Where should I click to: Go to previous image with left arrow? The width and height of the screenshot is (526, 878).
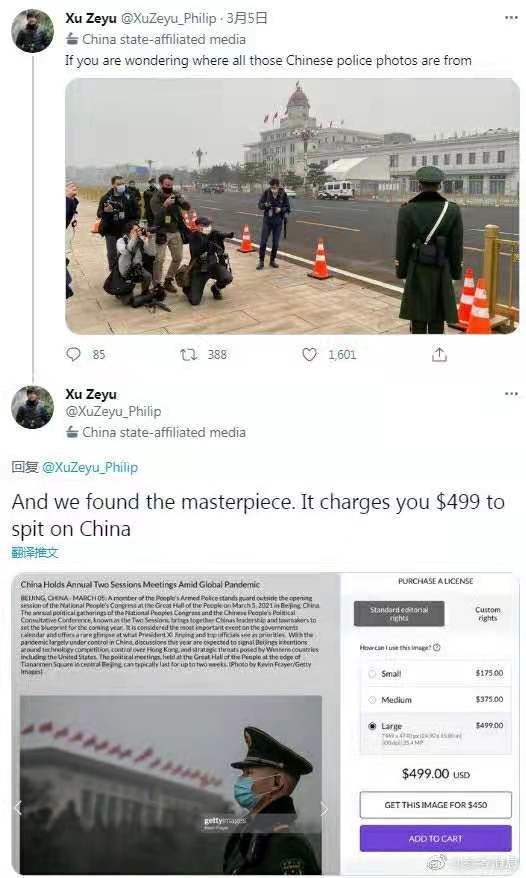(18, 807)
